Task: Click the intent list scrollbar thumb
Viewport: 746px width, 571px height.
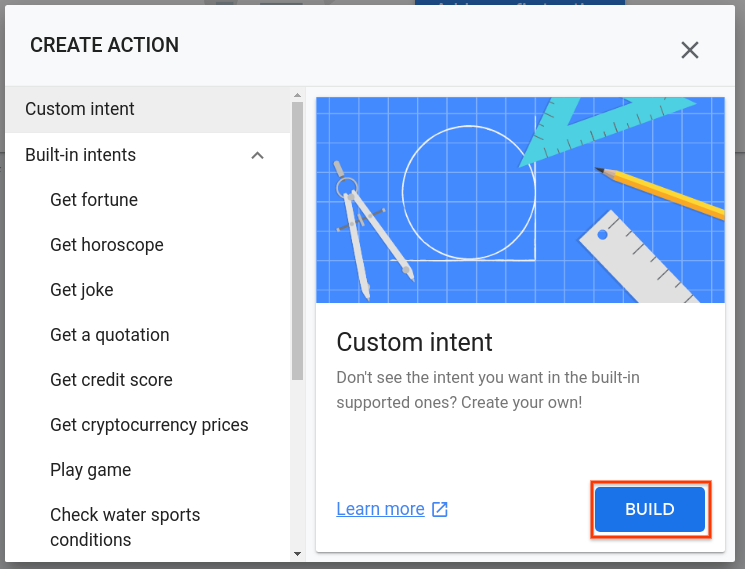Action: pos(297,240)
